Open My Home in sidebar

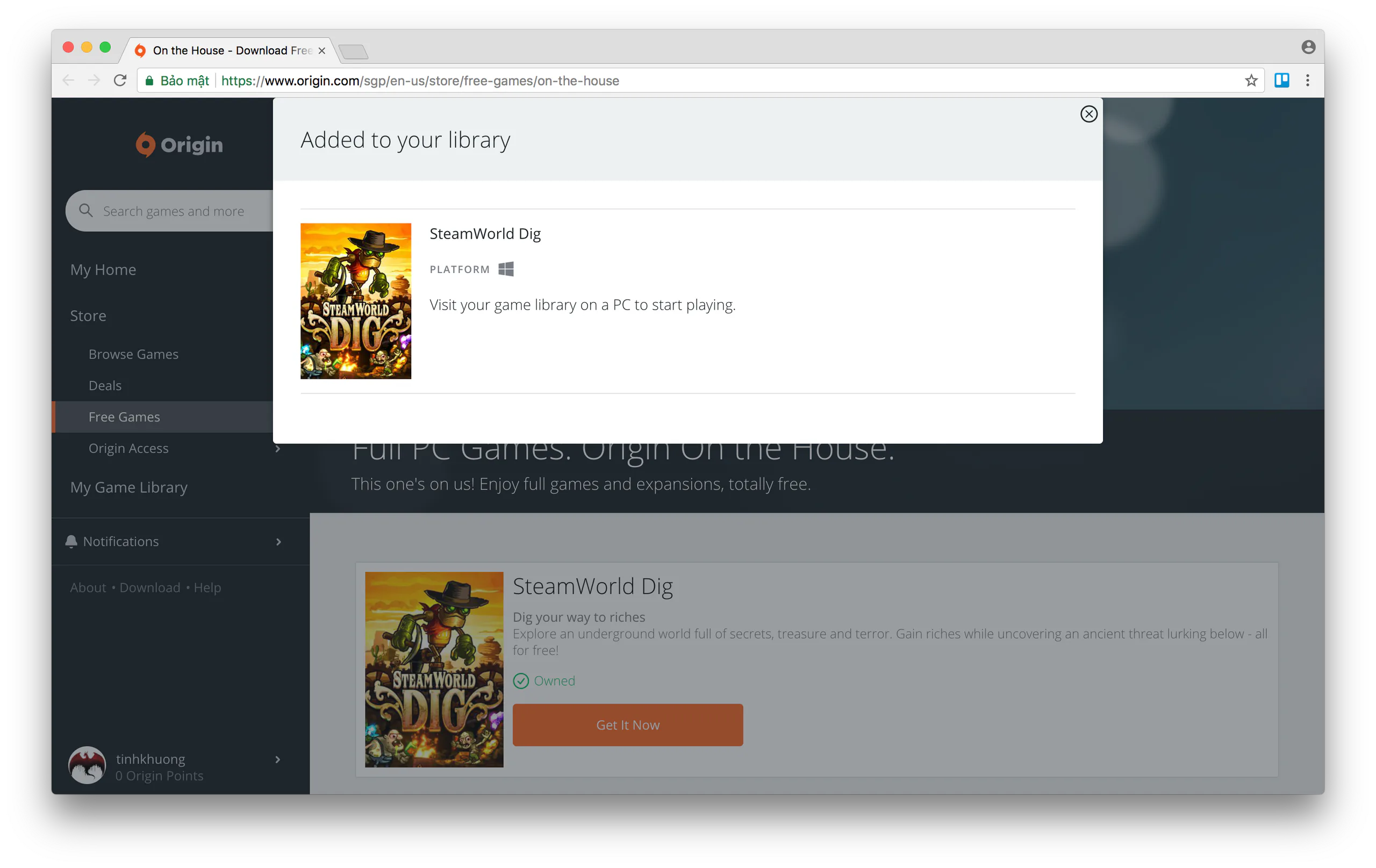pos(103,270)
